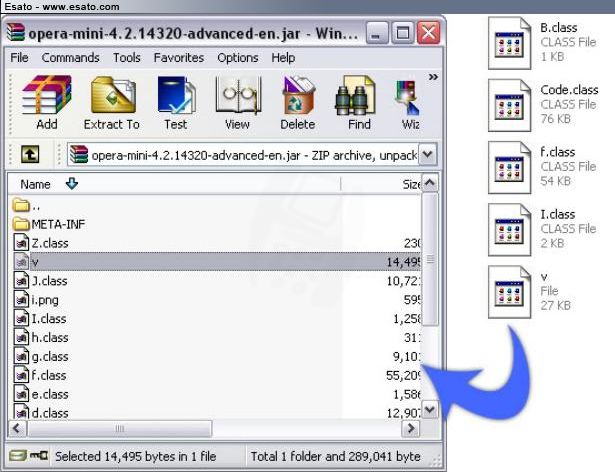Click the key lock icon in status bar
The width and height of the screenshot is (615, 472).
click(39, 456)
